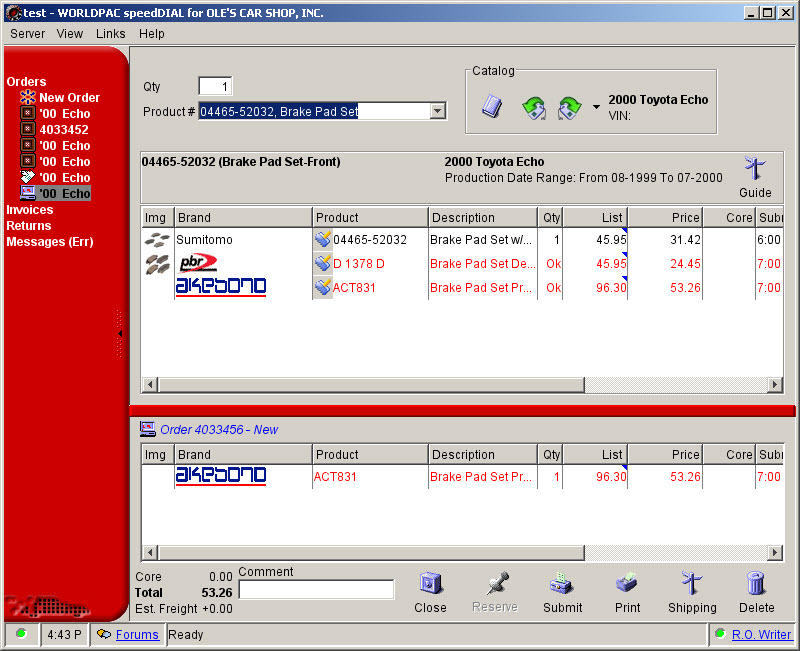The width and height of the screenshot is (800, 651).
Task: Select the '00 Echo order with the tag icon
Action: tap(65, 178)
